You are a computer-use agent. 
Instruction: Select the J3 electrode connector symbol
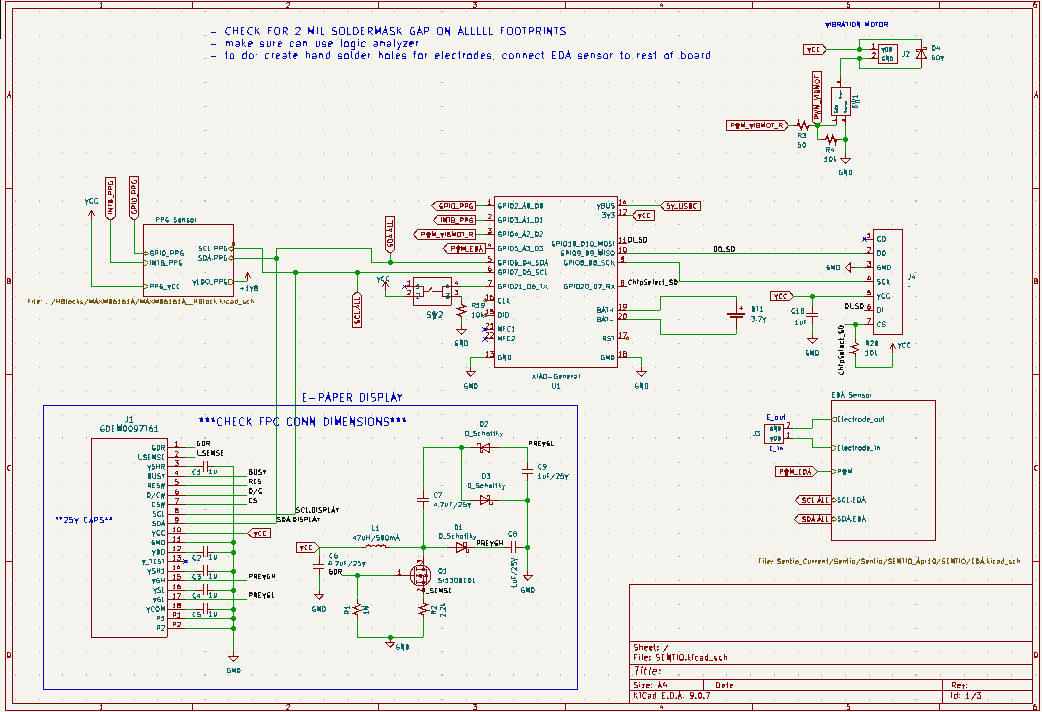(774, 433)
